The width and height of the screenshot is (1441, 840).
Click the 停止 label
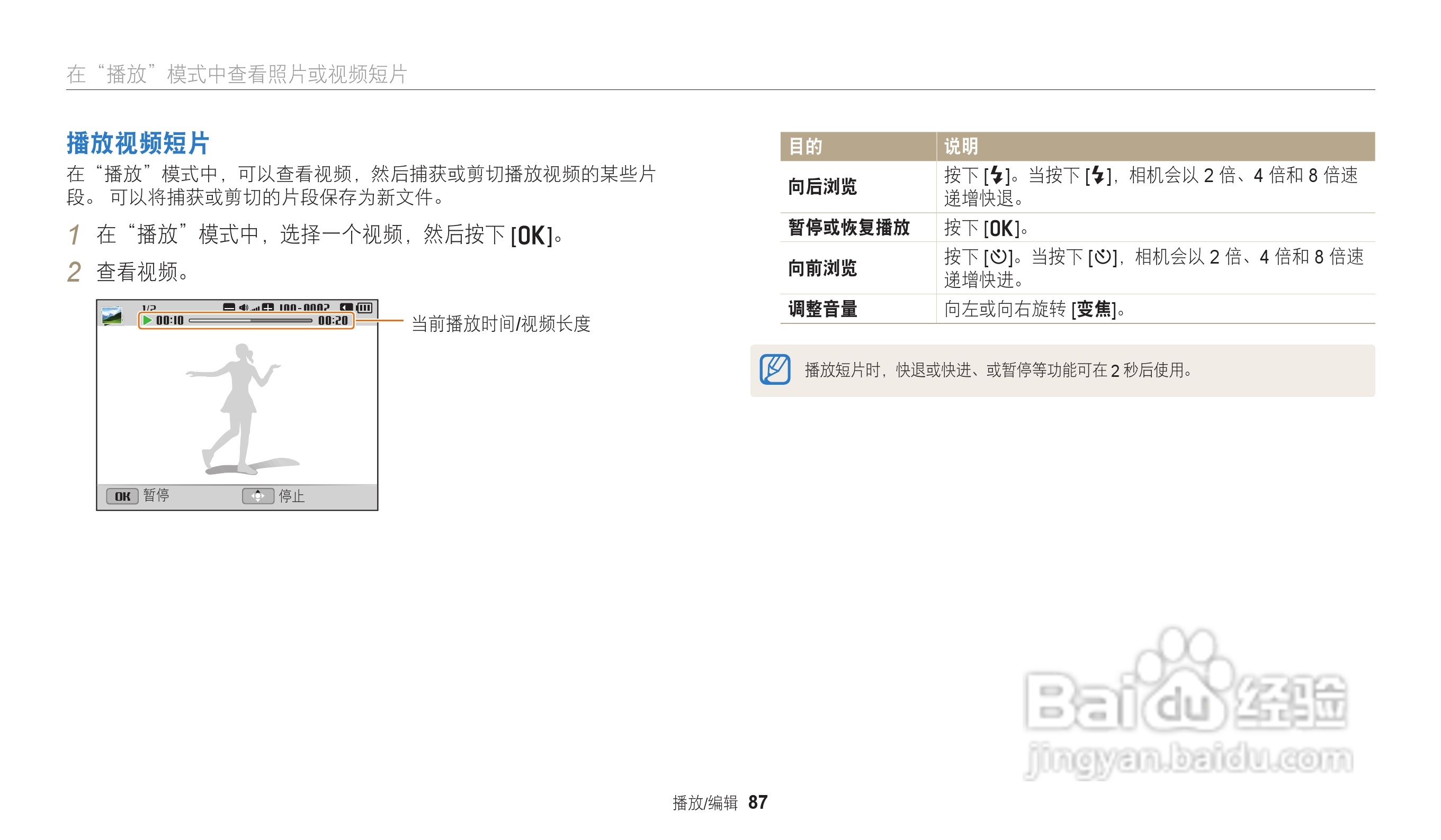coord(292,495)
